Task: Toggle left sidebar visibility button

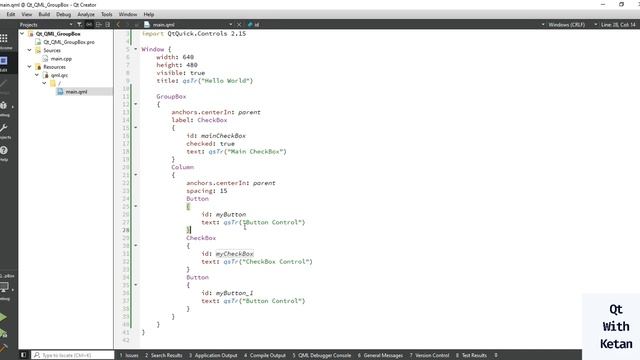Action: 23,355
